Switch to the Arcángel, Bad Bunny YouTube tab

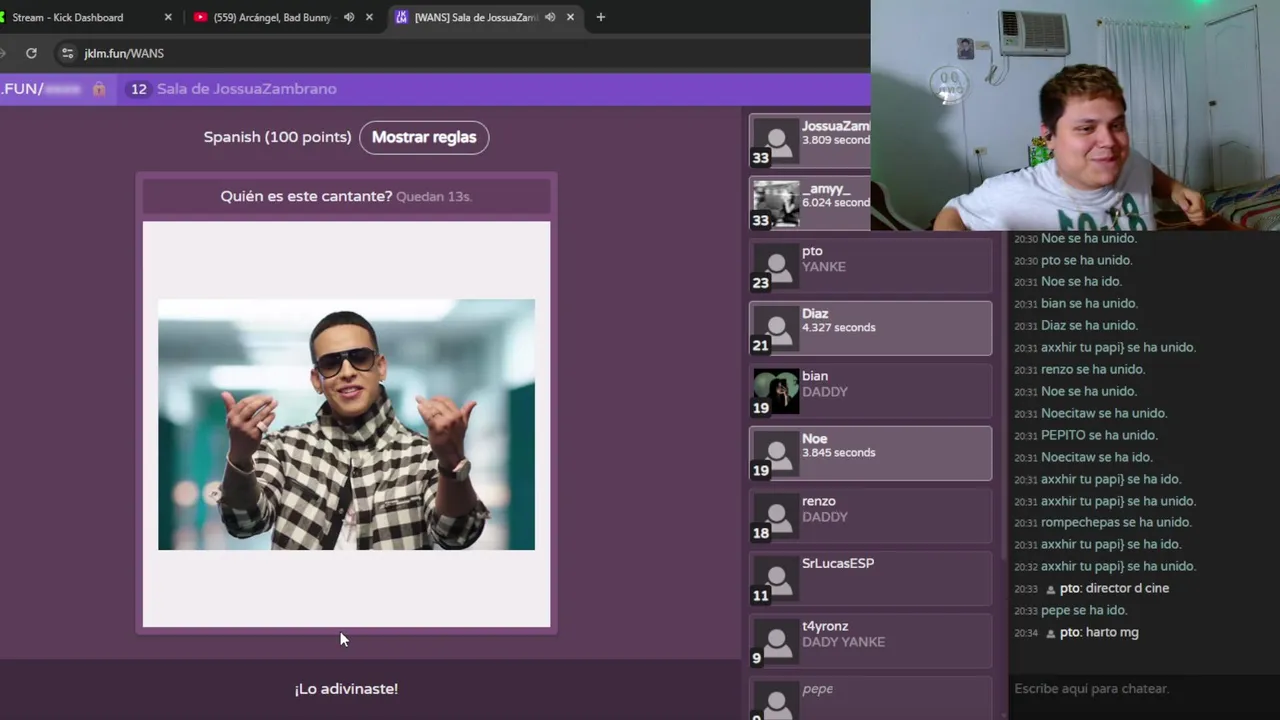pyautogui.click(x=272, y=17)
